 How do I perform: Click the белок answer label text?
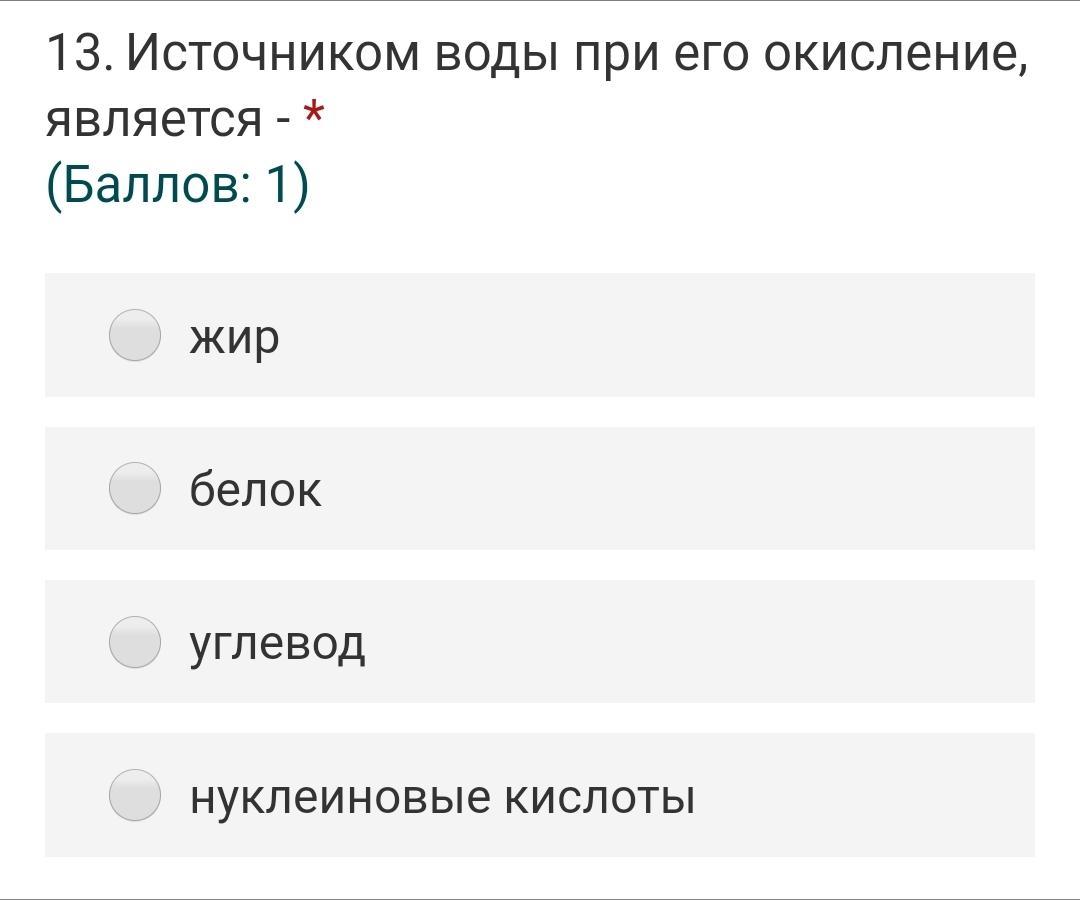click(x=255, y=490)
